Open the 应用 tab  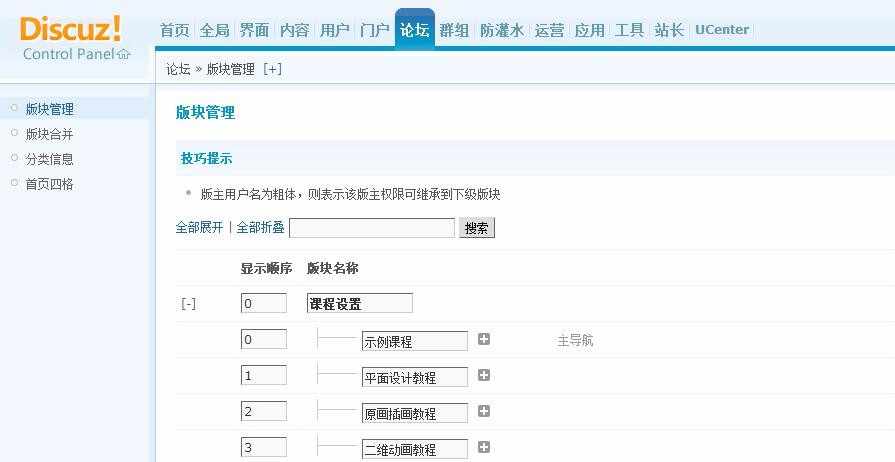(589, 30)
